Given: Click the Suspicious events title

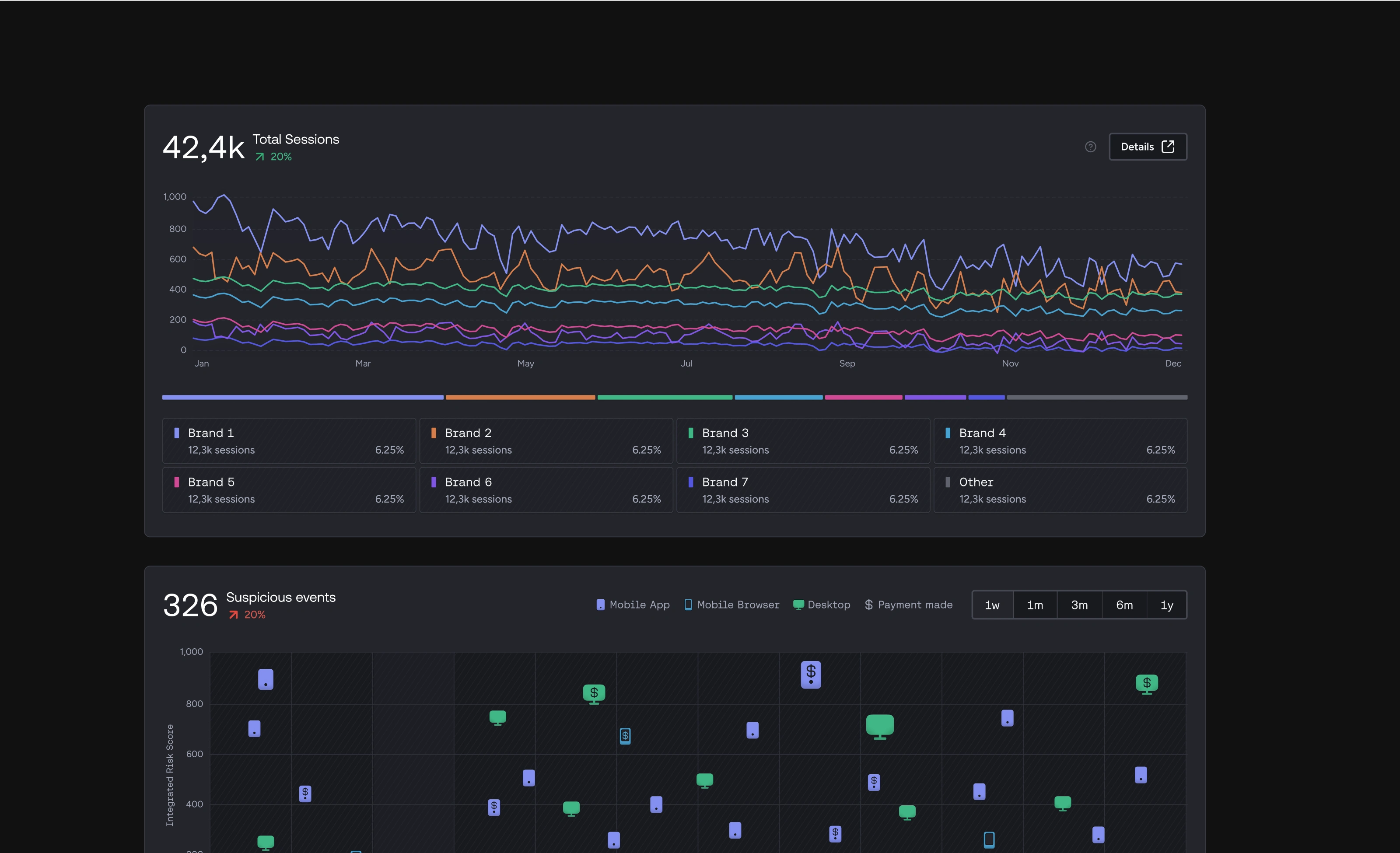Looking at the screenshot, I should click(x=281, y=598).
